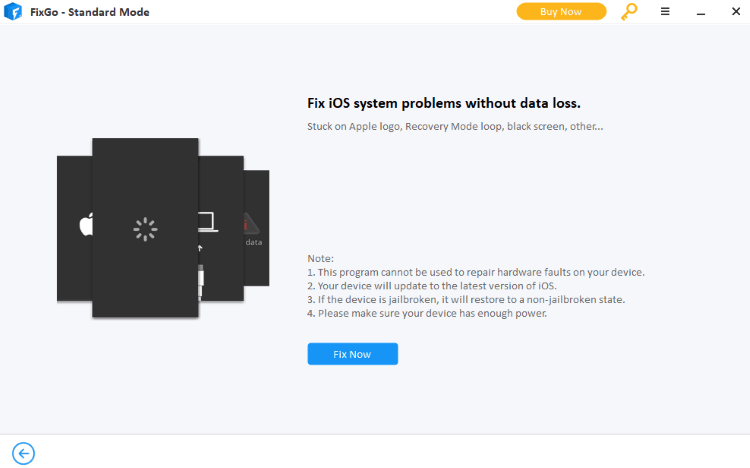
Task: Open the key-shaped register icon
Action: 629,11
